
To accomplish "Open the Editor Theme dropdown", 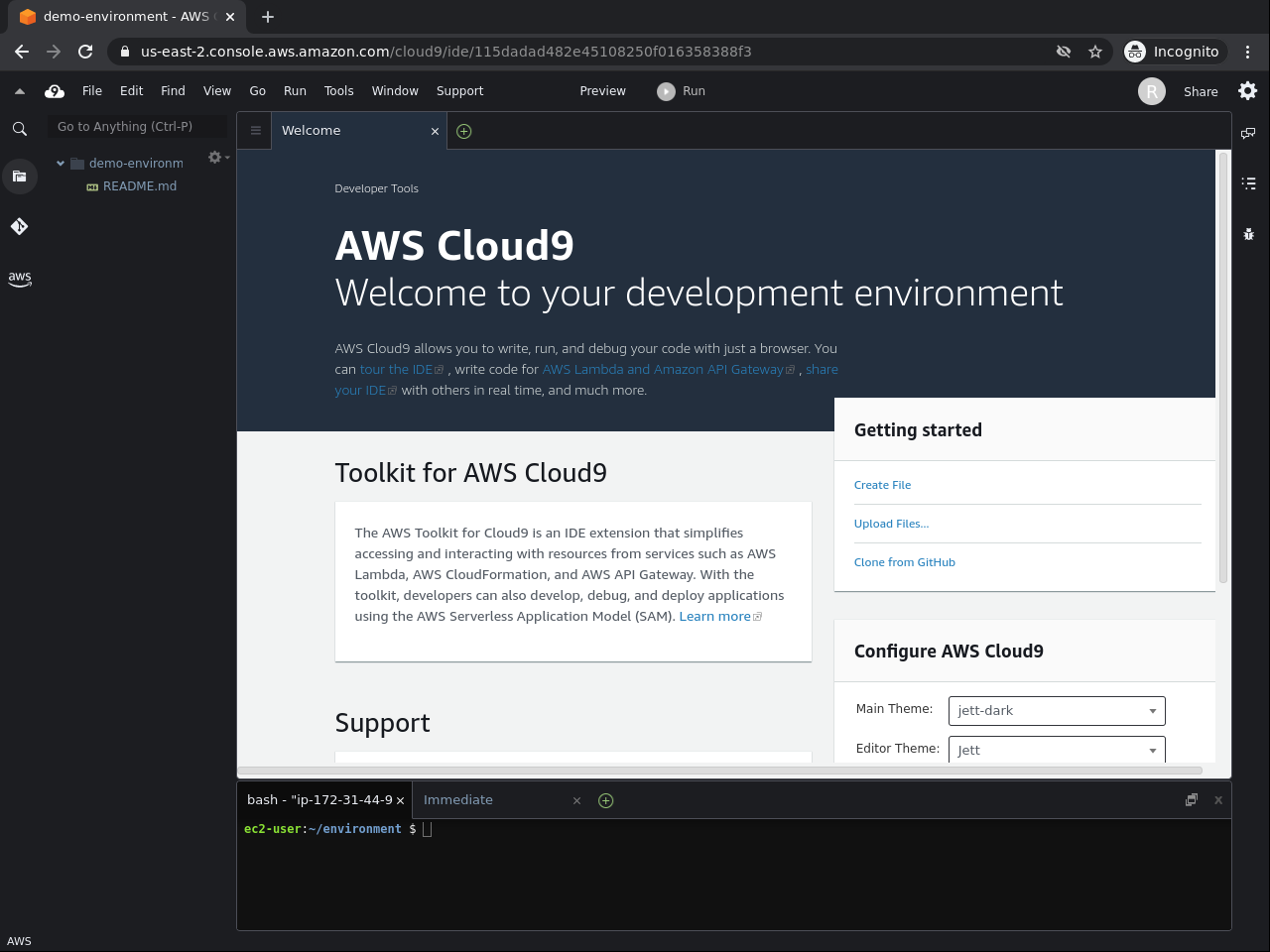I will point(1056,750).
